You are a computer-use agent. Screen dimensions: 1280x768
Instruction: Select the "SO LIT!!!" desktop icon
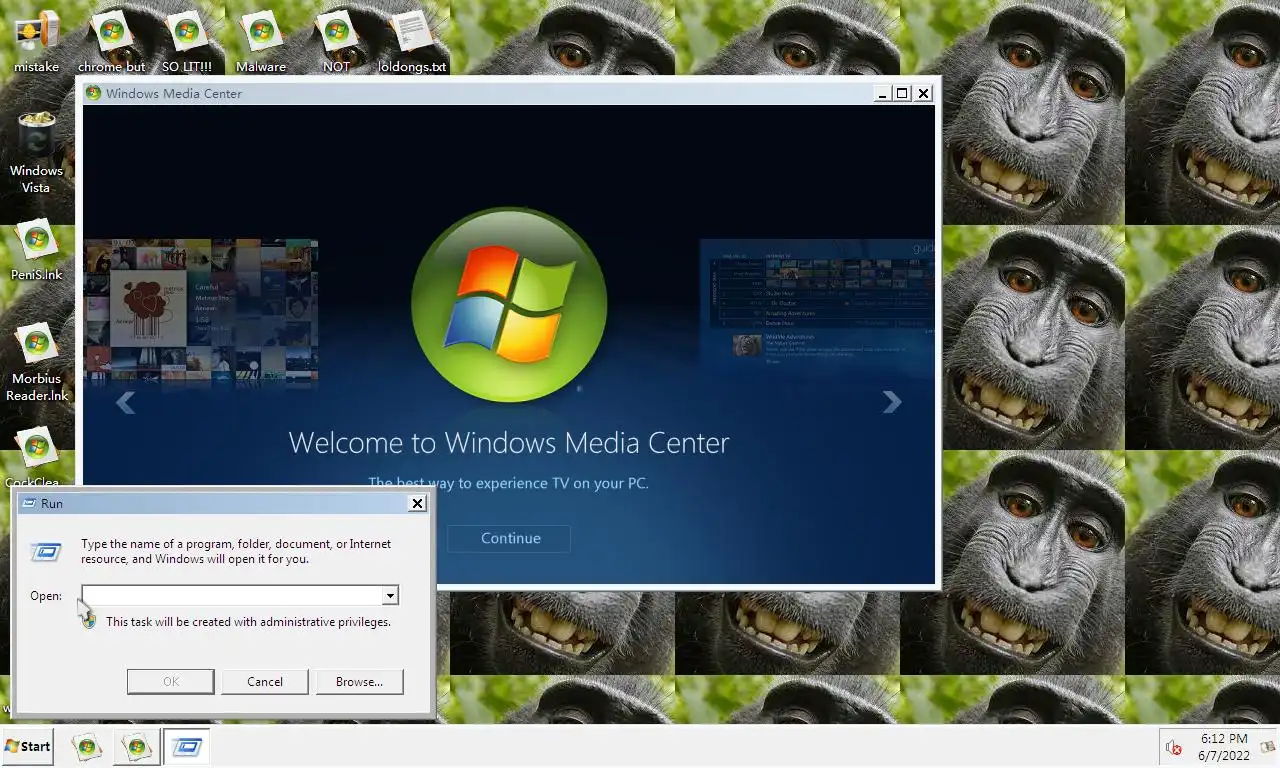[186, 40]
